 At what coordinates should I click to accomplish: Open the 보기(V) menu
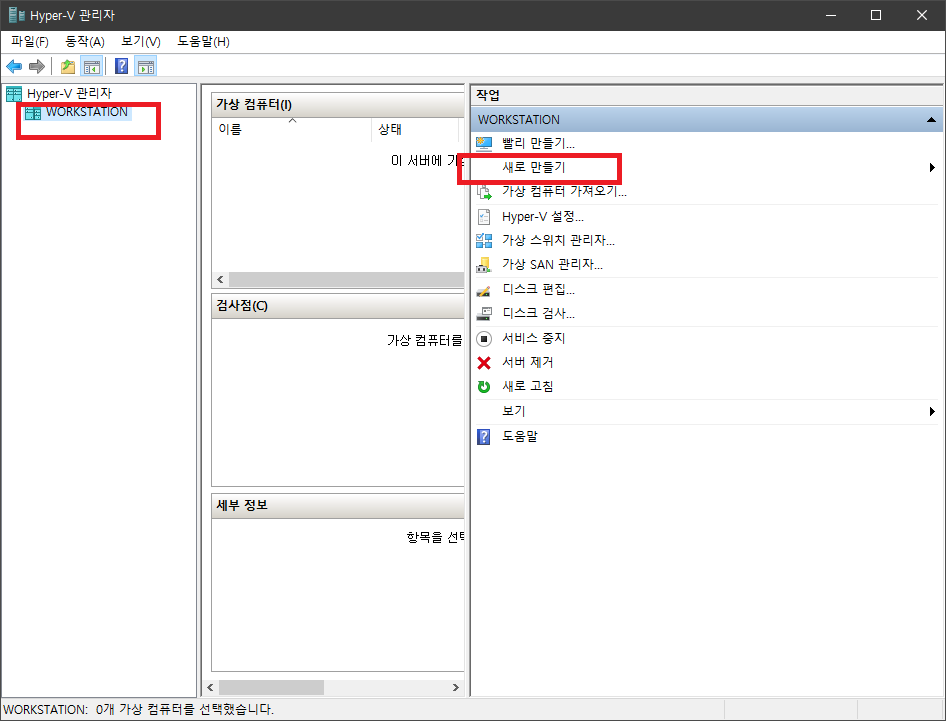click(141, 42)
